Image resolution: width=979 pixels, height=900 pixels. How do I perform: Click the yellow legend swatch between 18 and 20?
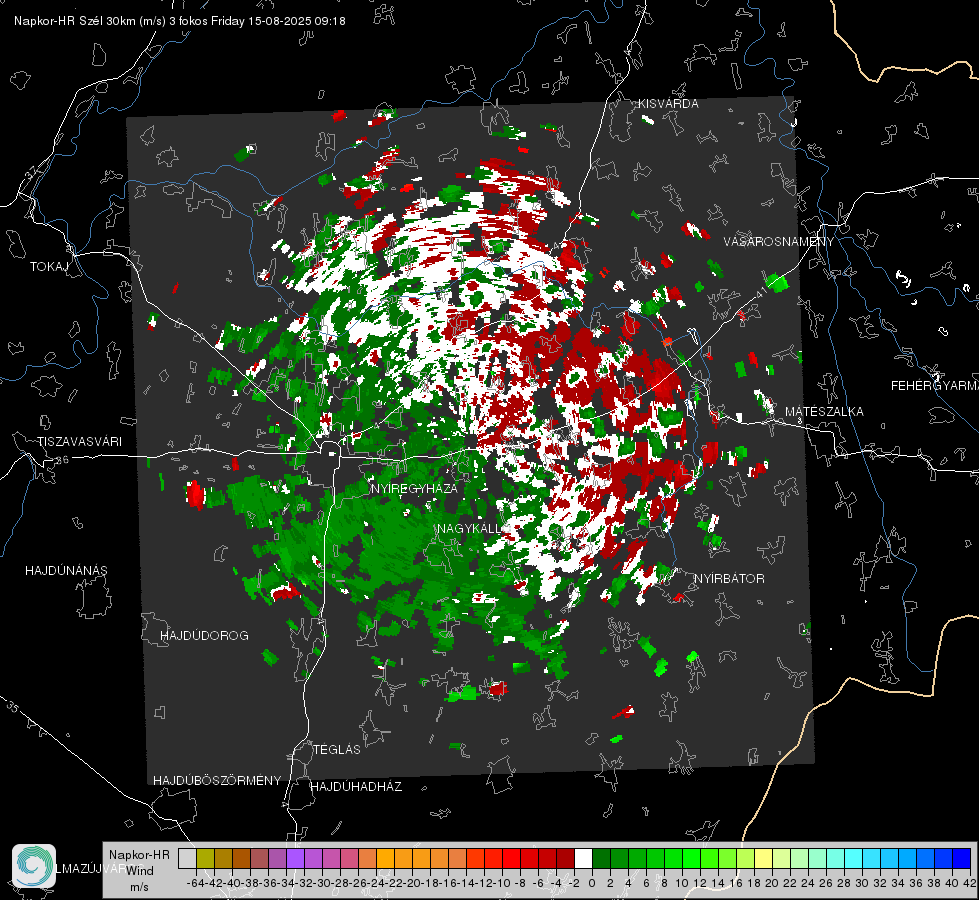pyautogui.click(x=763, y=858)
